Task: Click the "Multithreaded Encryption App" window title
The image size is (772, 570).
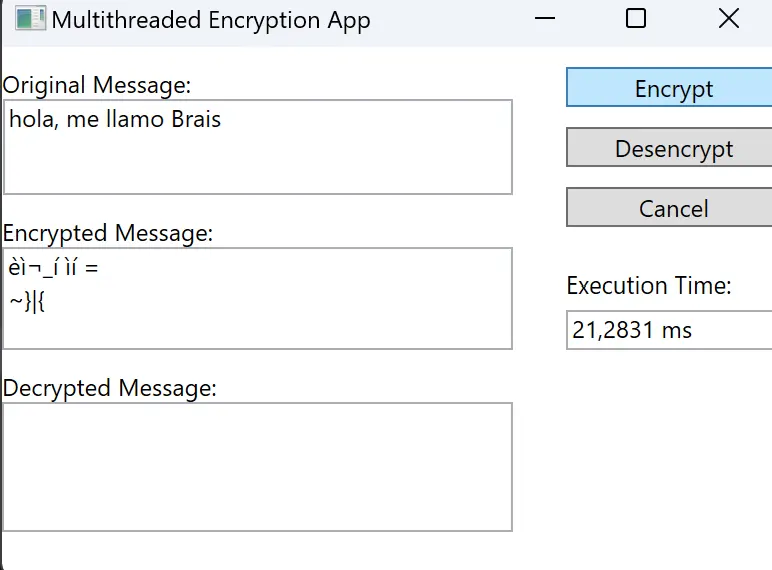Action: [x=211, y=19]
